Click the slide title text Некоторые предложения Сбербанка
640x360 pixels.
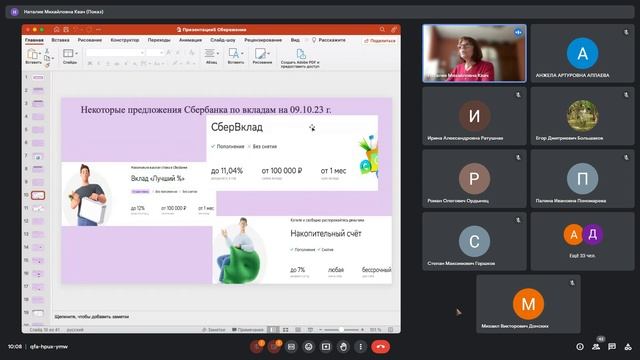205,109
